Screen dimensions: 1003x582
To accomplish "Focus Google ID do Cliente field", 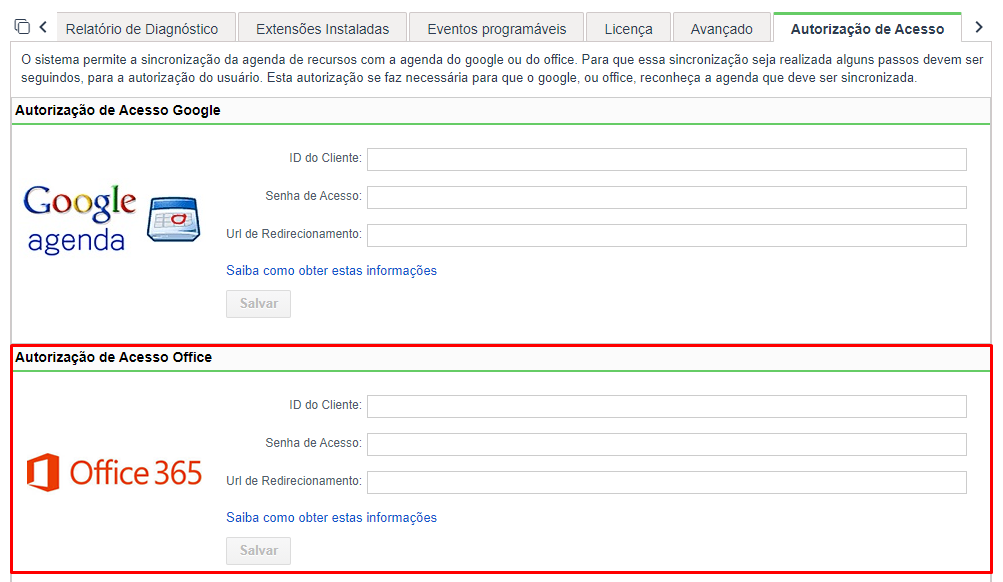I will click(667, 159).
